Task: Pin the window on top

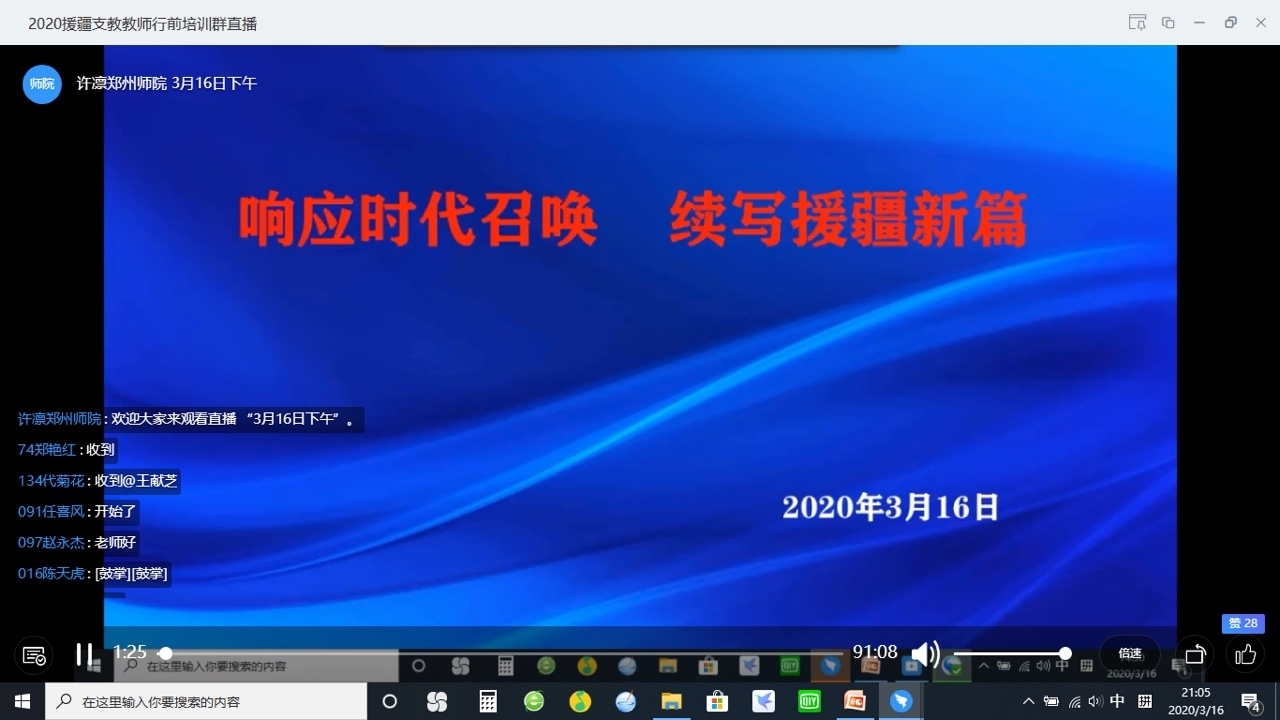Action: click(1137, 23)
